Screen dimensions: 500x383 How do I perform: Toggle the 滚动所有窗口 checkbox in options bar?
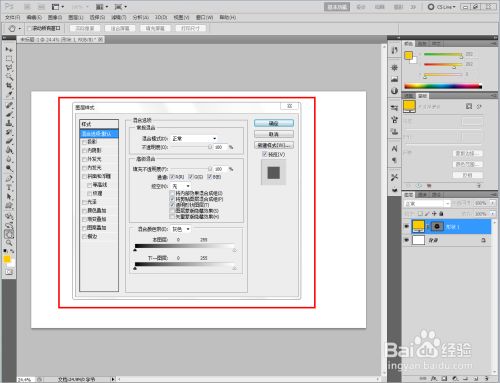29,28
